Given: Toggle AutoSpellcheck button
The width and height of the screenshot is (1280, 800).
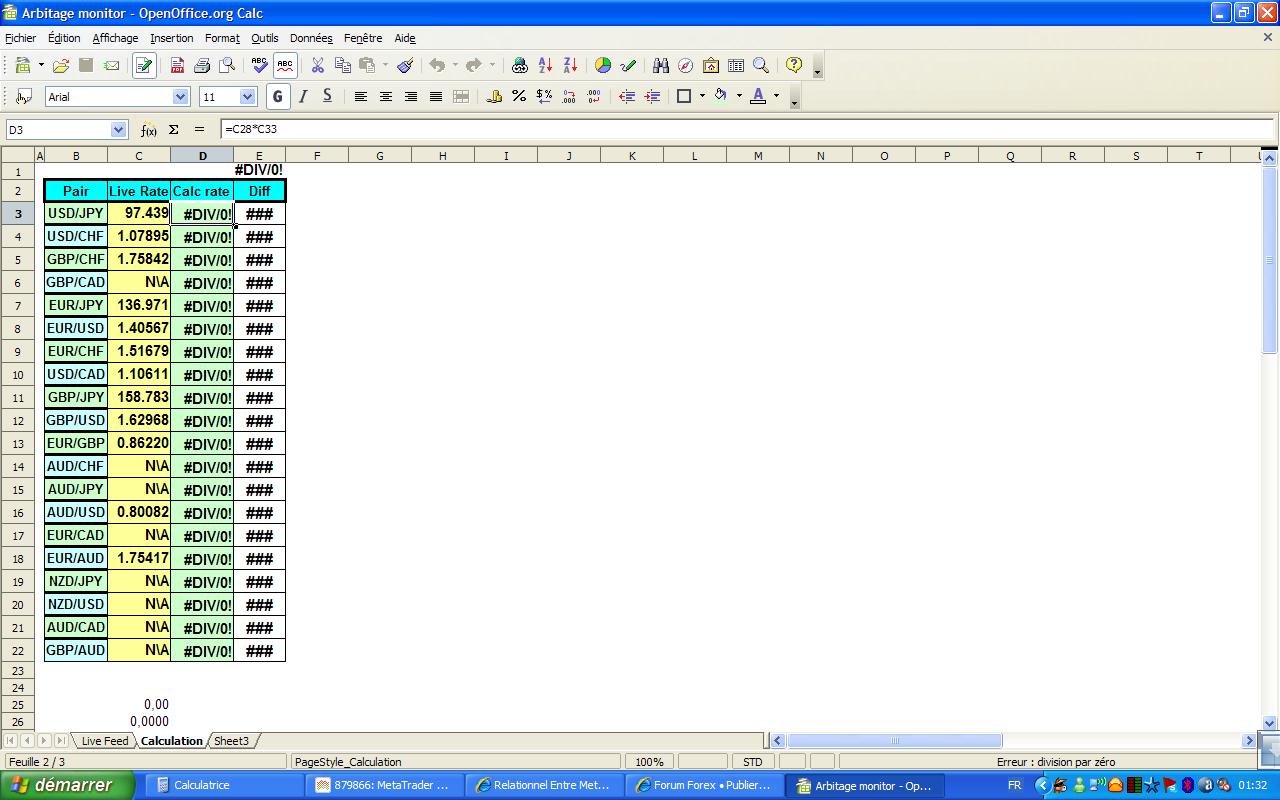Looking at the screenshot, I should click(285, 66).
